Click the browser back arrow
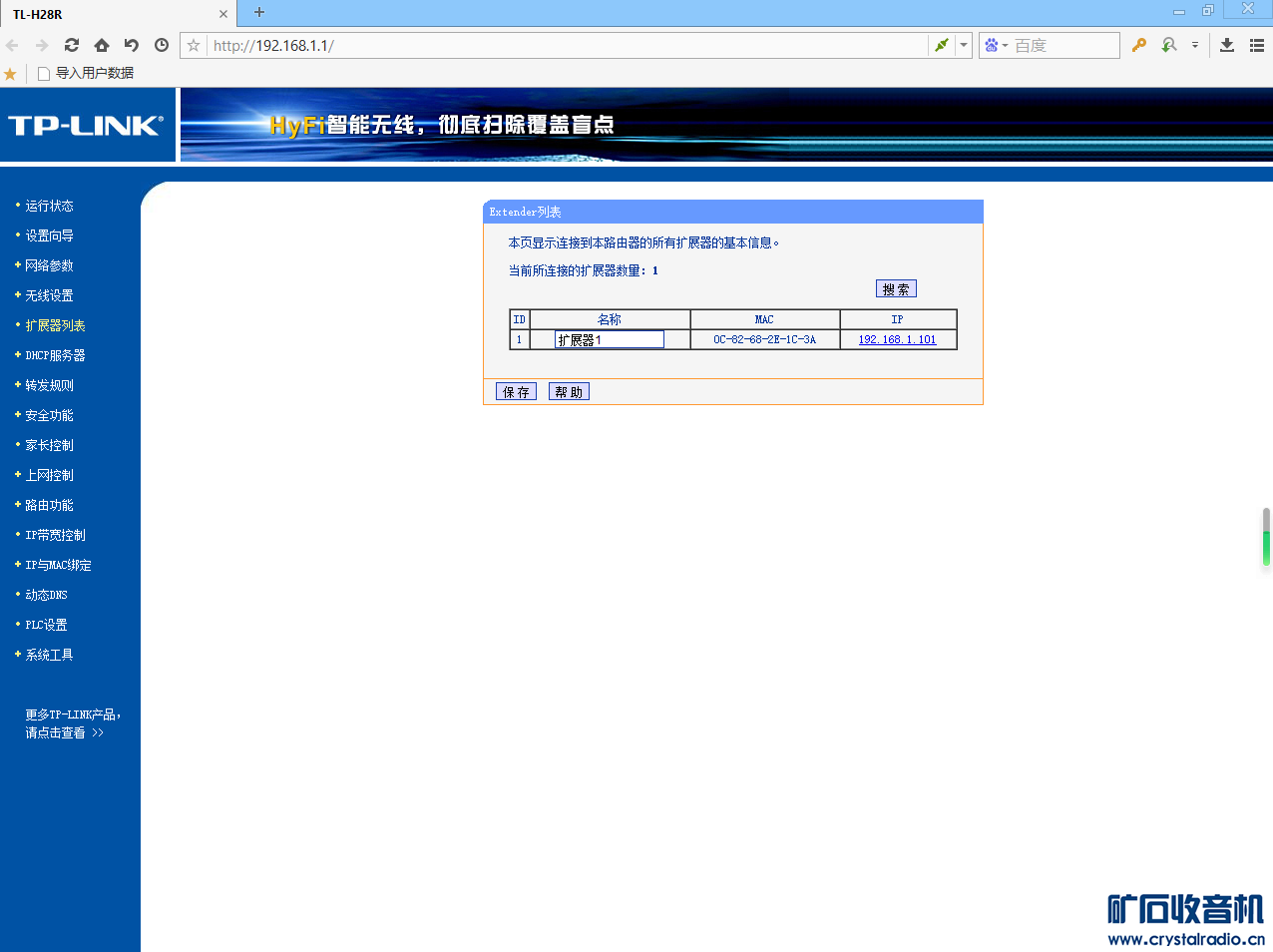This screenshot has width=1273, height=952. click(12, 45)
